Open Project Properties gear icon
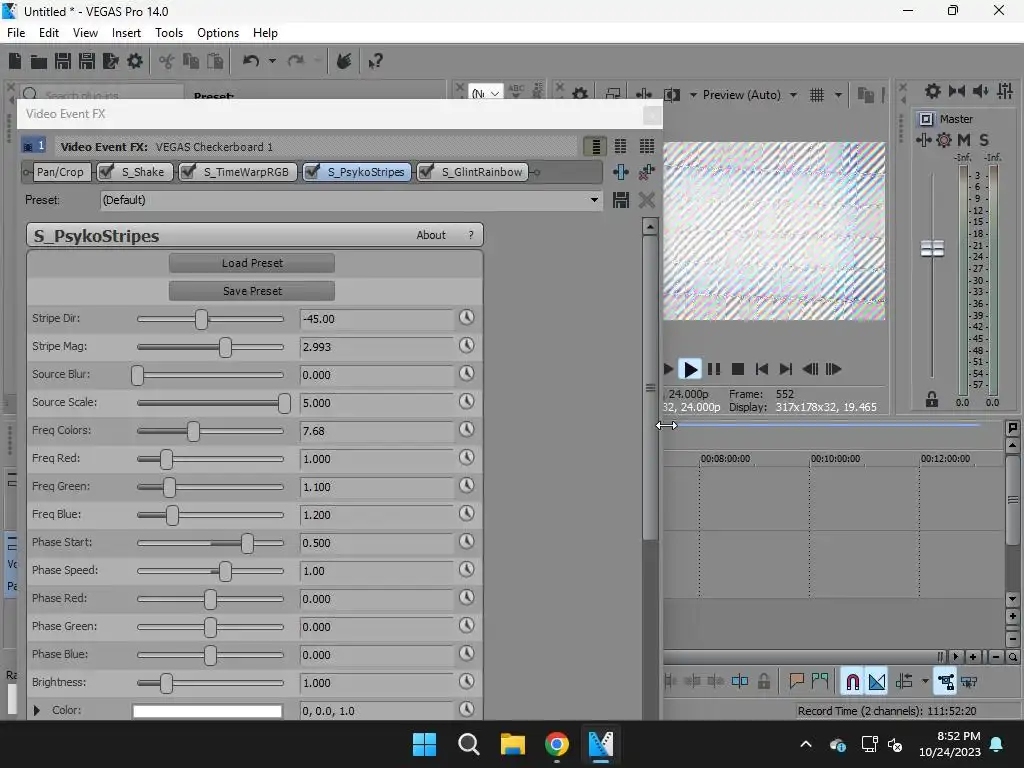This screenshot has height=768, width=1024. pyautogui.click(x=135, y=61)
